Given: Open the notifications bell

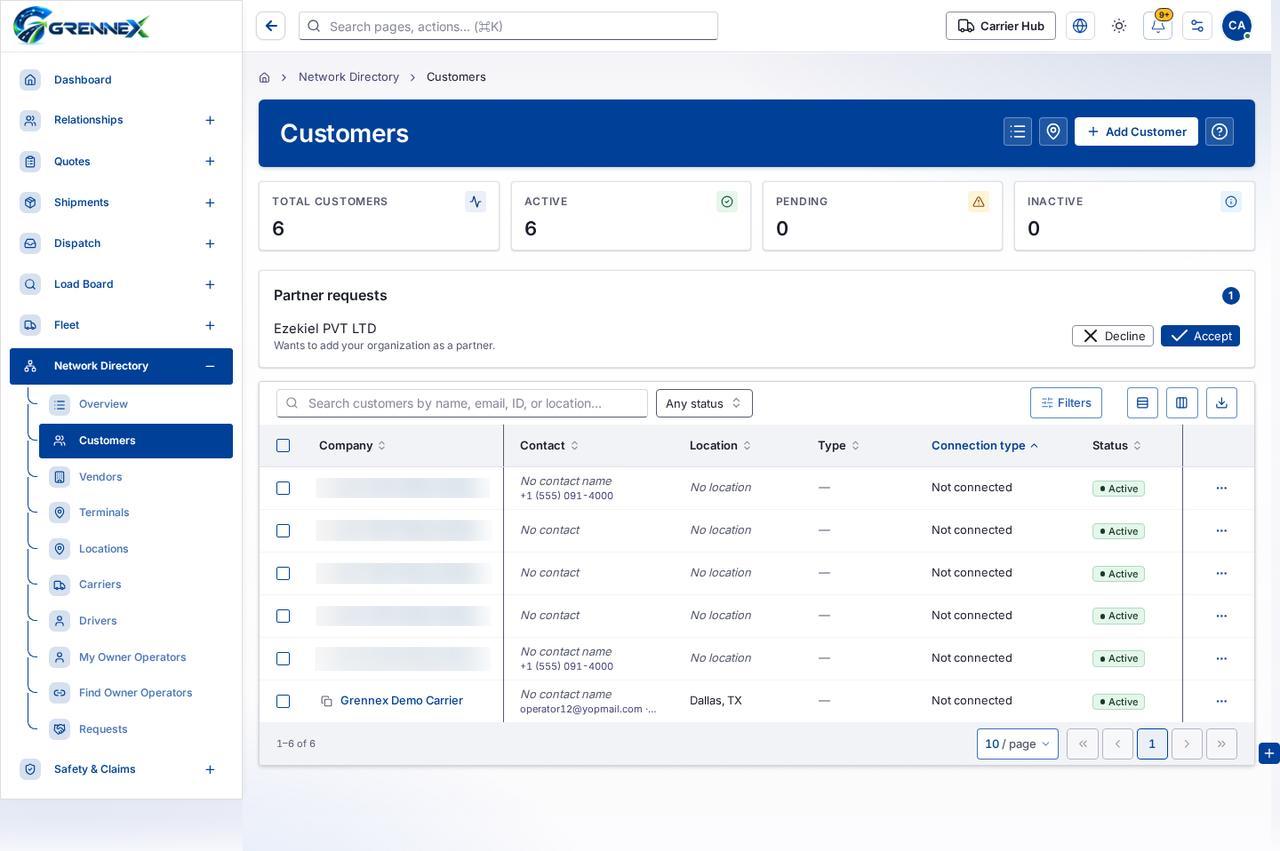Looking at the screenshot, I should point(1158,26).
